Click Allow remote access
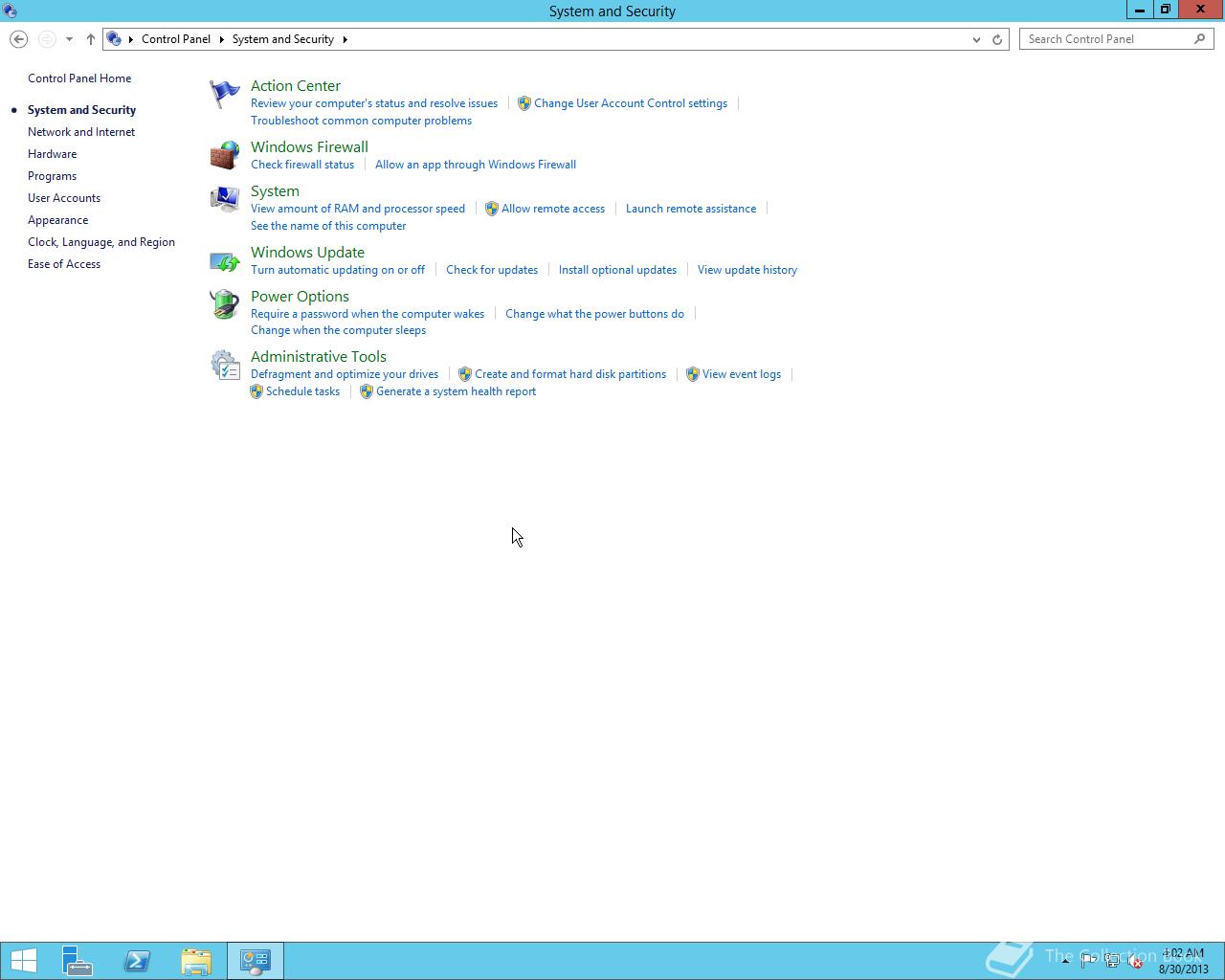Viewport: 1225px width, 980px height. tap(553, 209)
